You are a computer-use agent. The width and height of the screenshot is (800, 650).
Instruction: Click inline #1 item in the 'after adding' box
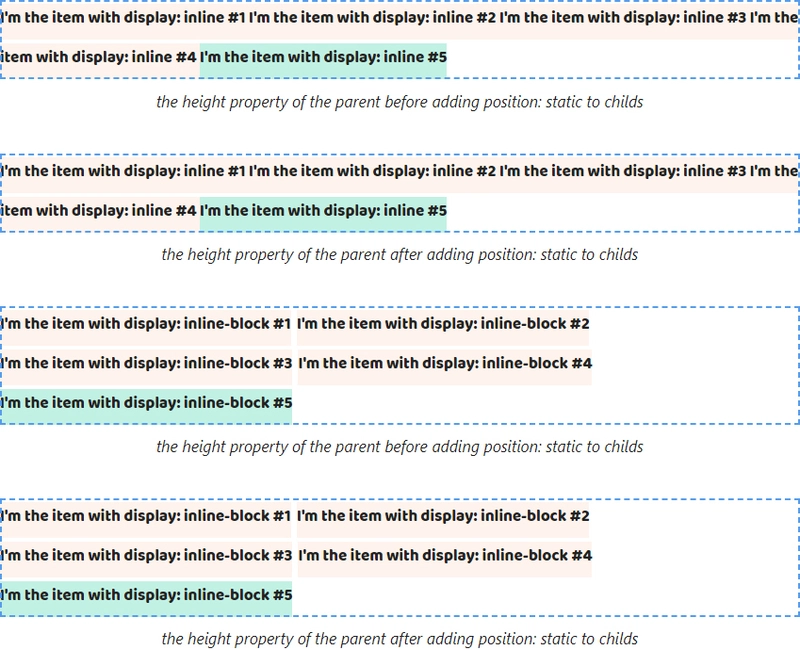123,171
